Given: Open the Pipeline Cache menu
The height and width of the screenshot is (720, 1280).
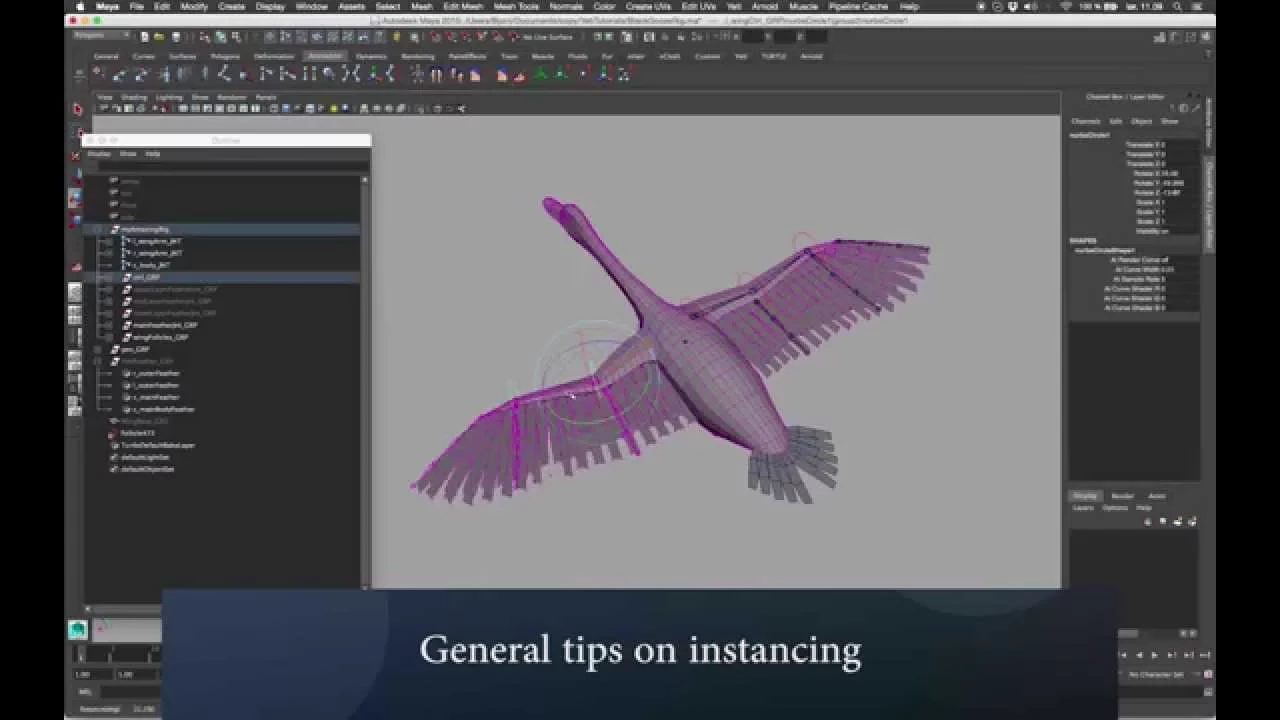Looking at the screenshot, I should point(861,6).
